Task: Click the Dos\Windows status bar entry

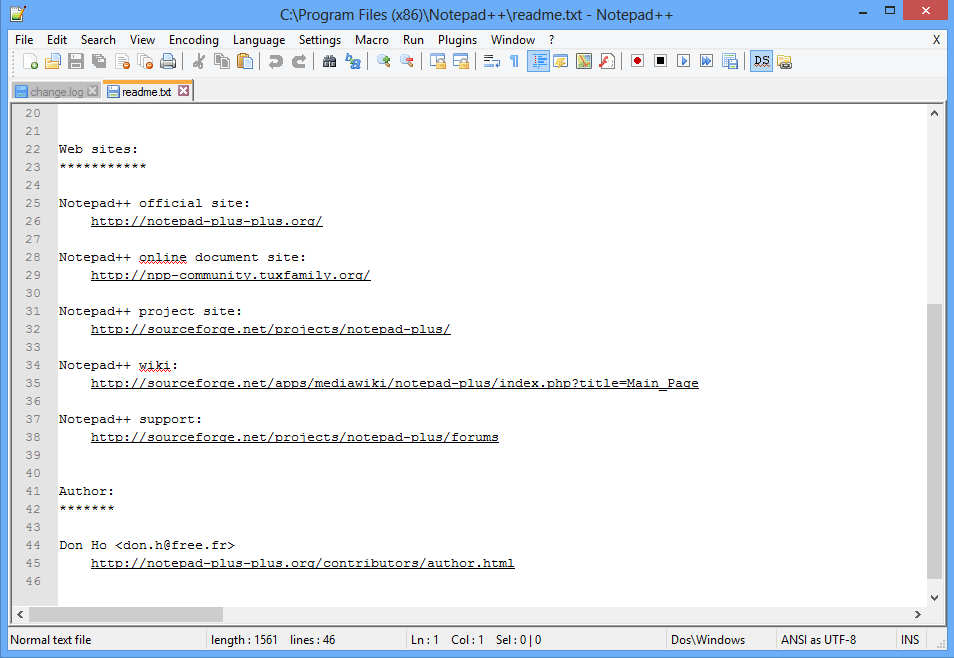Action: pyautogui.click(x=708, y=640)
